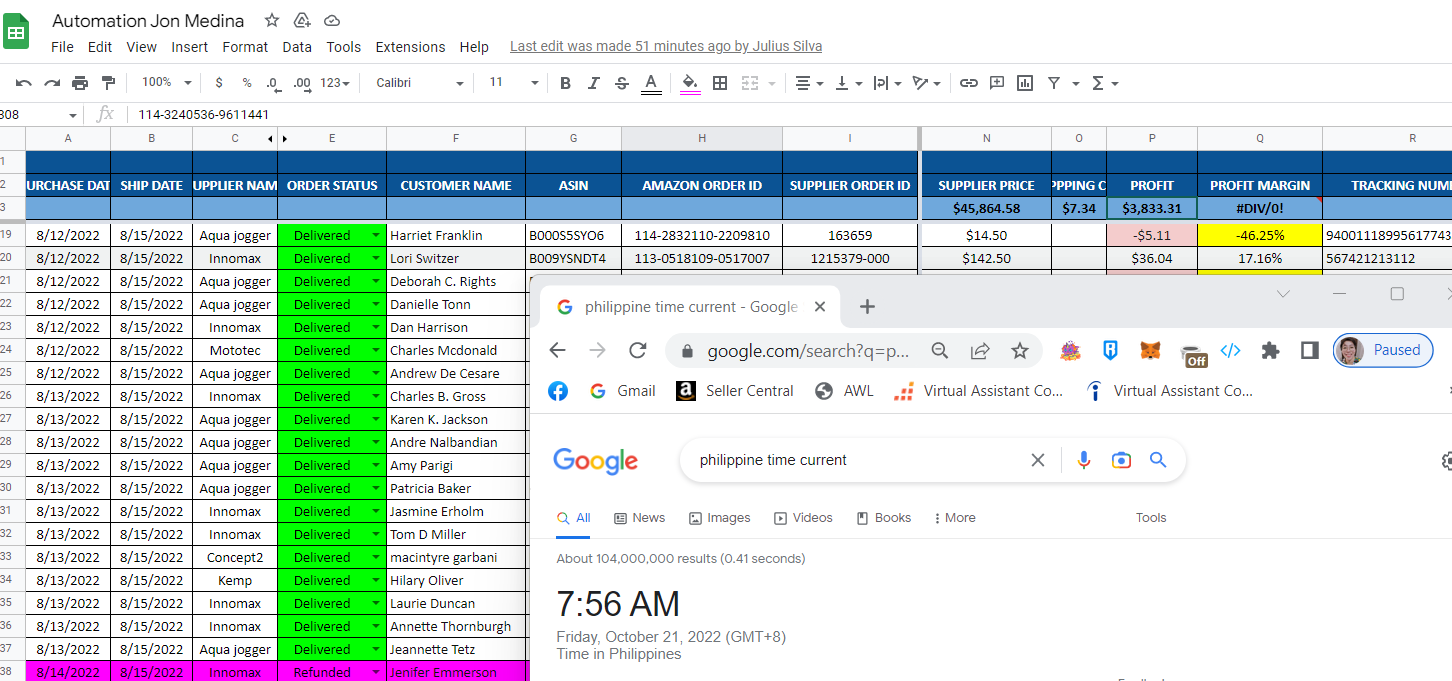Star the Automation Jon Medina spreadsheet

pos(272,20)
